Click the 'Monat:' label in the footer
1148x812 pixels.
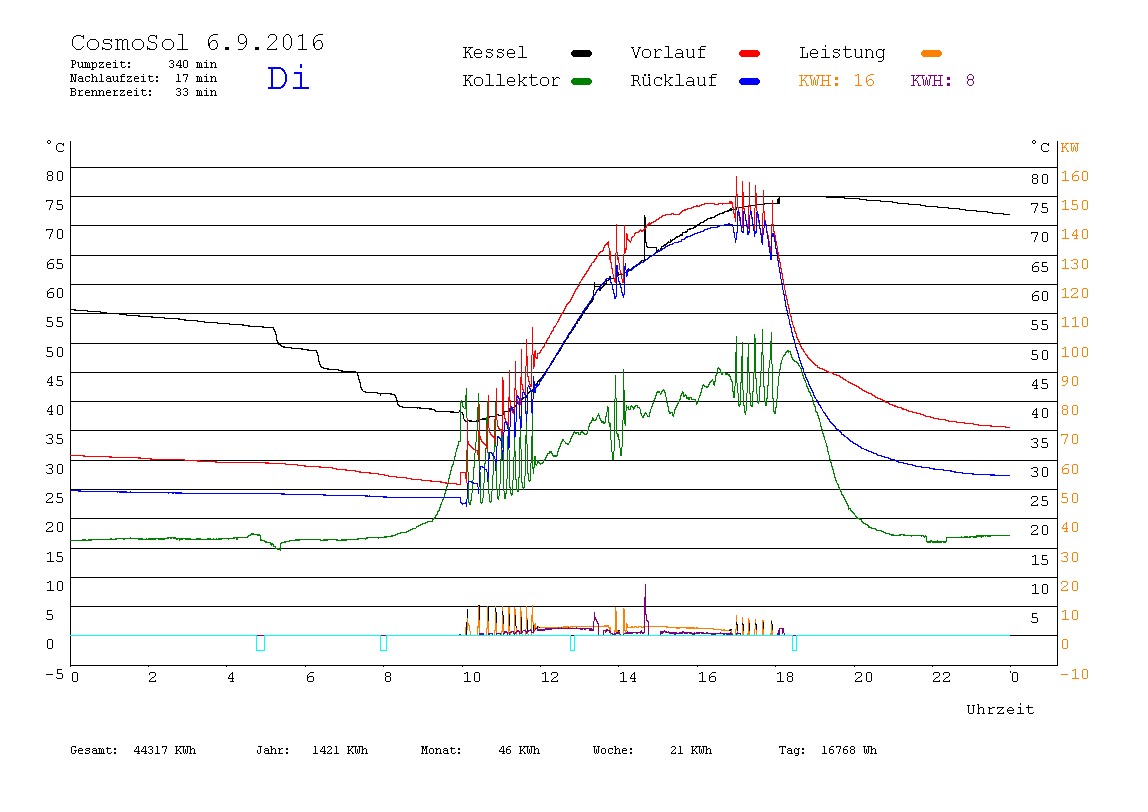[x=441, y=750]
